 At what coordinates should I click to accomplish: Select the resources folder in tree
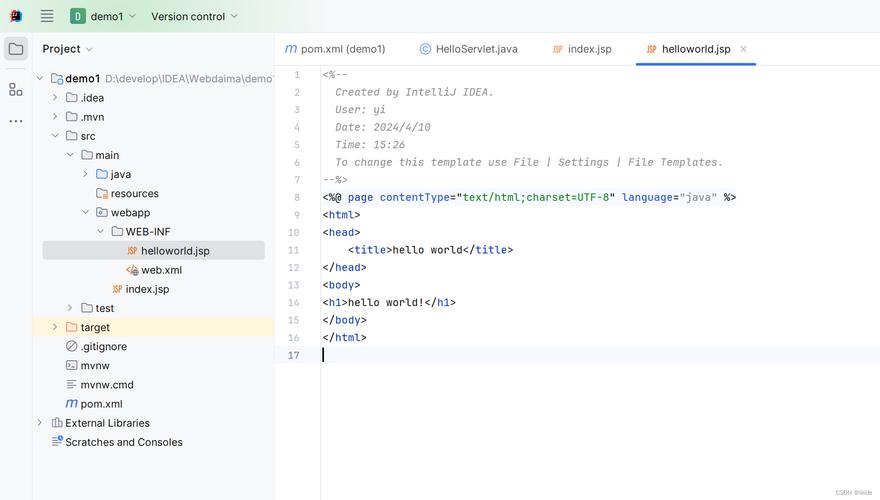[x=134, y=193]
